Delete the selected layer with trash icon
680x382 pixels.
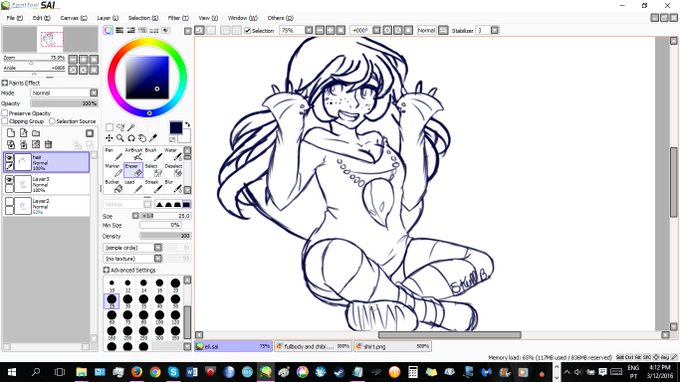49,144
